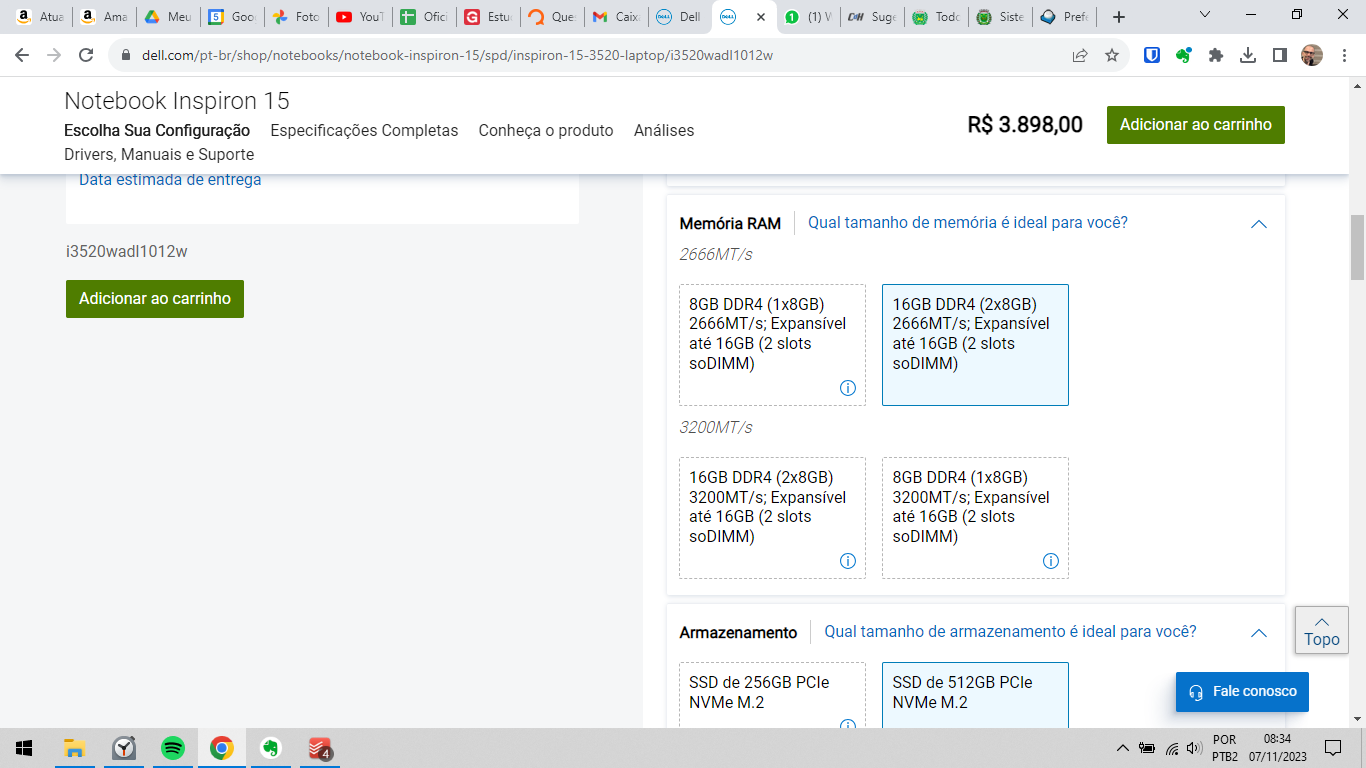Click header Adicionar ao carrinho button
Image resolution: width=1366 pixels, height=768 pixels.
tap(1196, 125)
